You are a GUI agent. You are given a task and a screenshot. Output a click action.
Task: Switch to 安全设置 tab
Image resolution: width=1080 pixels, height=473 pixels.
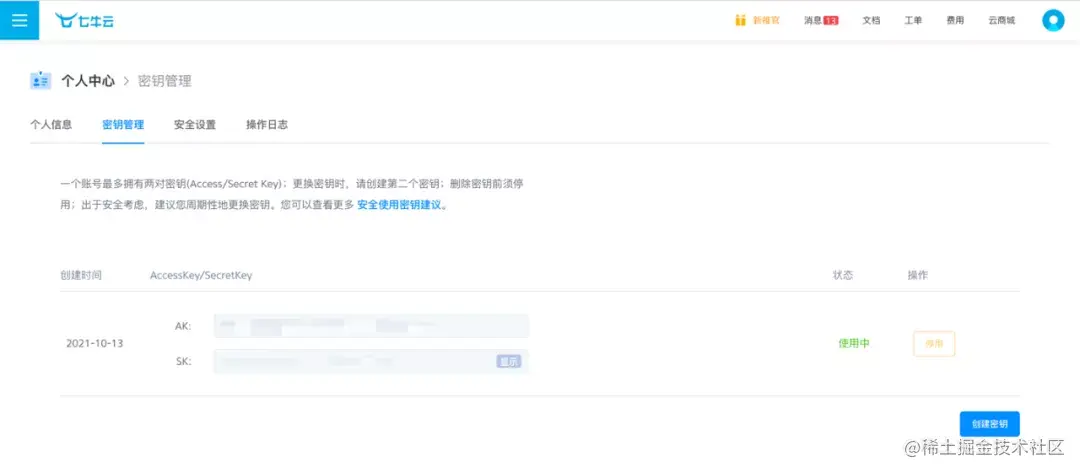click(195, 125)
